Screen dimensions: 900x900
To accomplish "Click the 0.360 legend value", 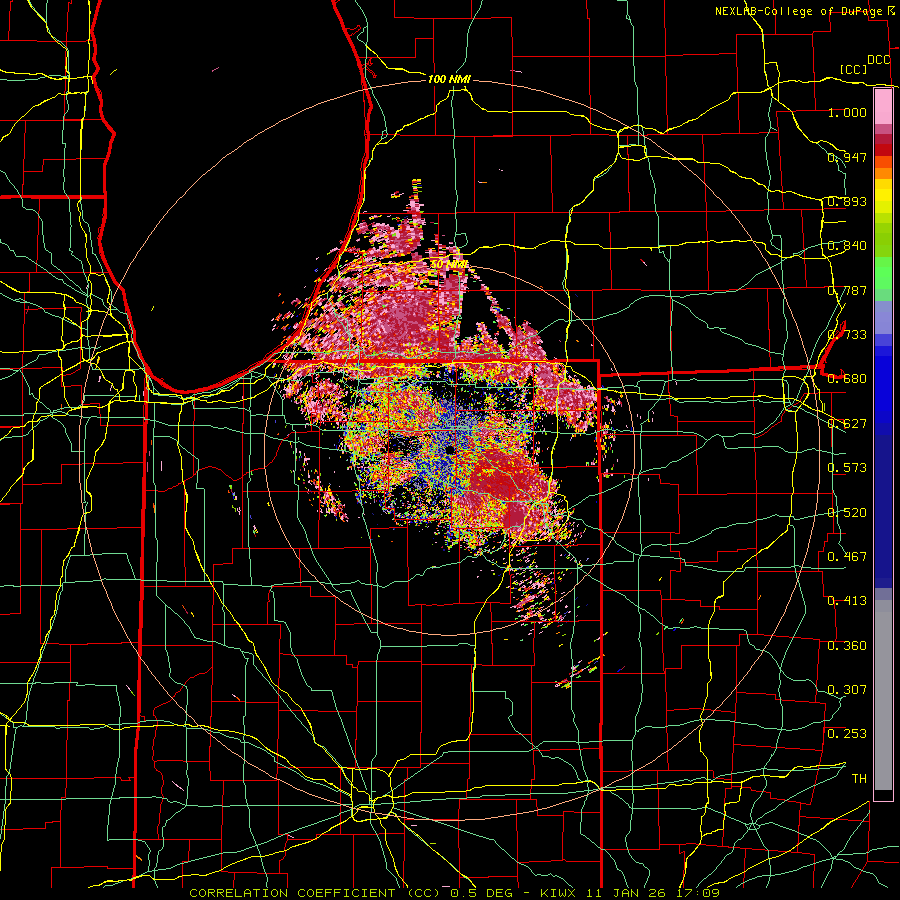I will (847, 646).
